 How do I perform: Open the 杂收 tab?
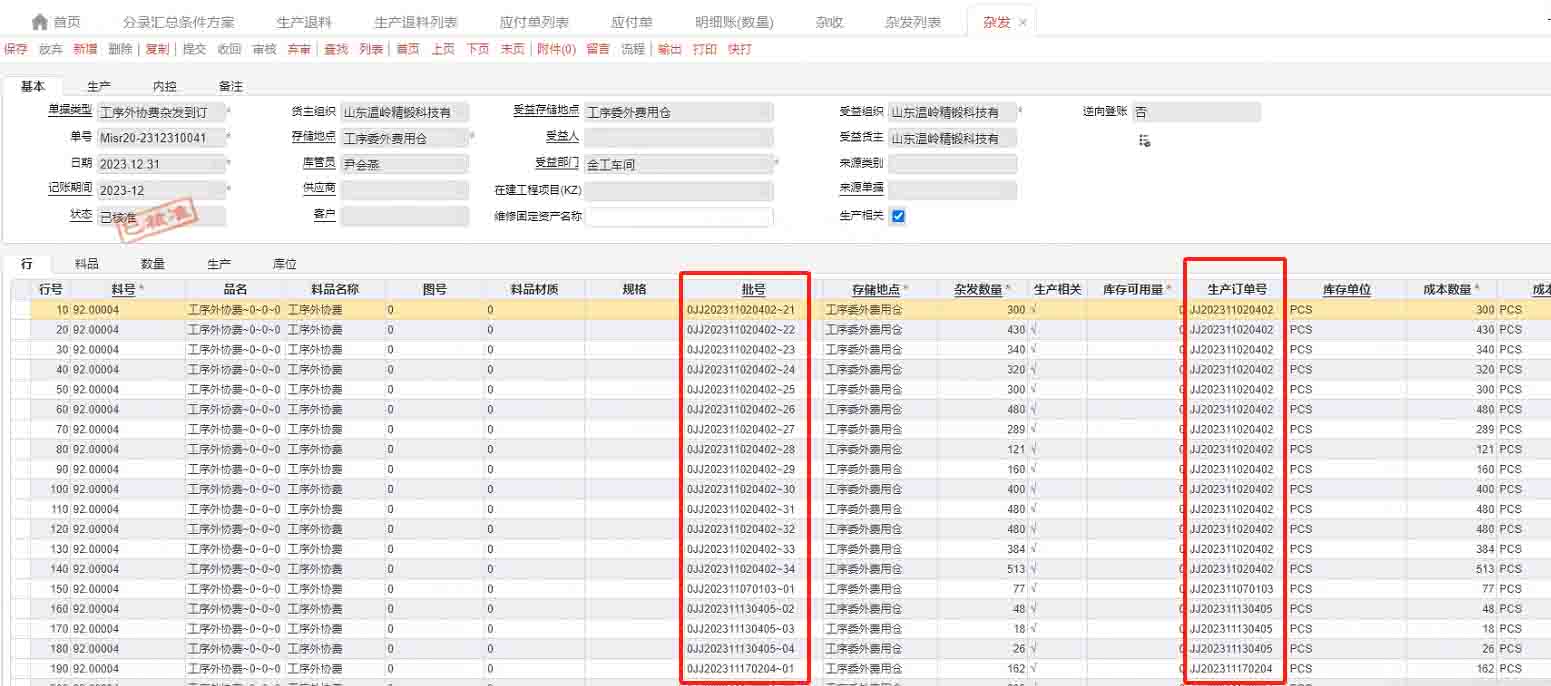pyautogui.click(x=829, y=22)
